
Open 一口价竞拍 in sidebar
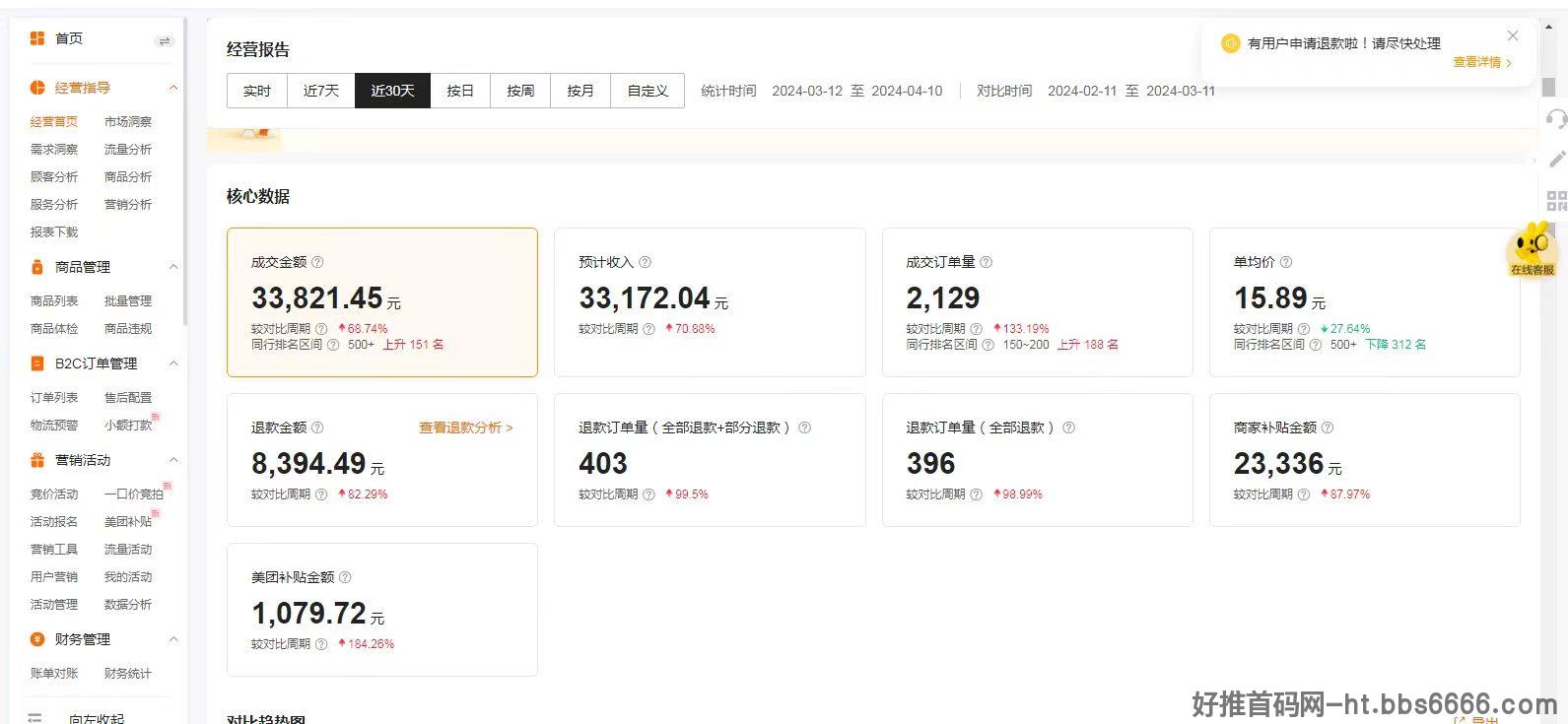coord(134,494)
